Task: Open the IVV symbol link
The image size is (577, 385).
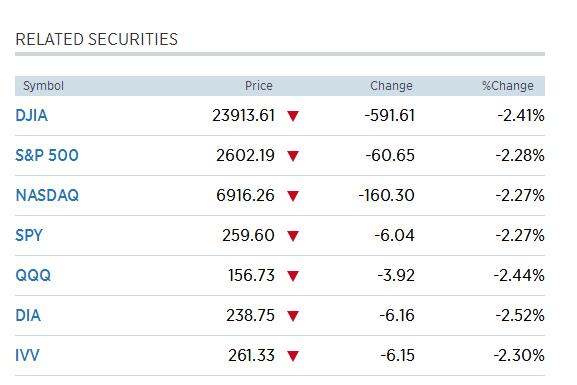Action: (27, 356)
